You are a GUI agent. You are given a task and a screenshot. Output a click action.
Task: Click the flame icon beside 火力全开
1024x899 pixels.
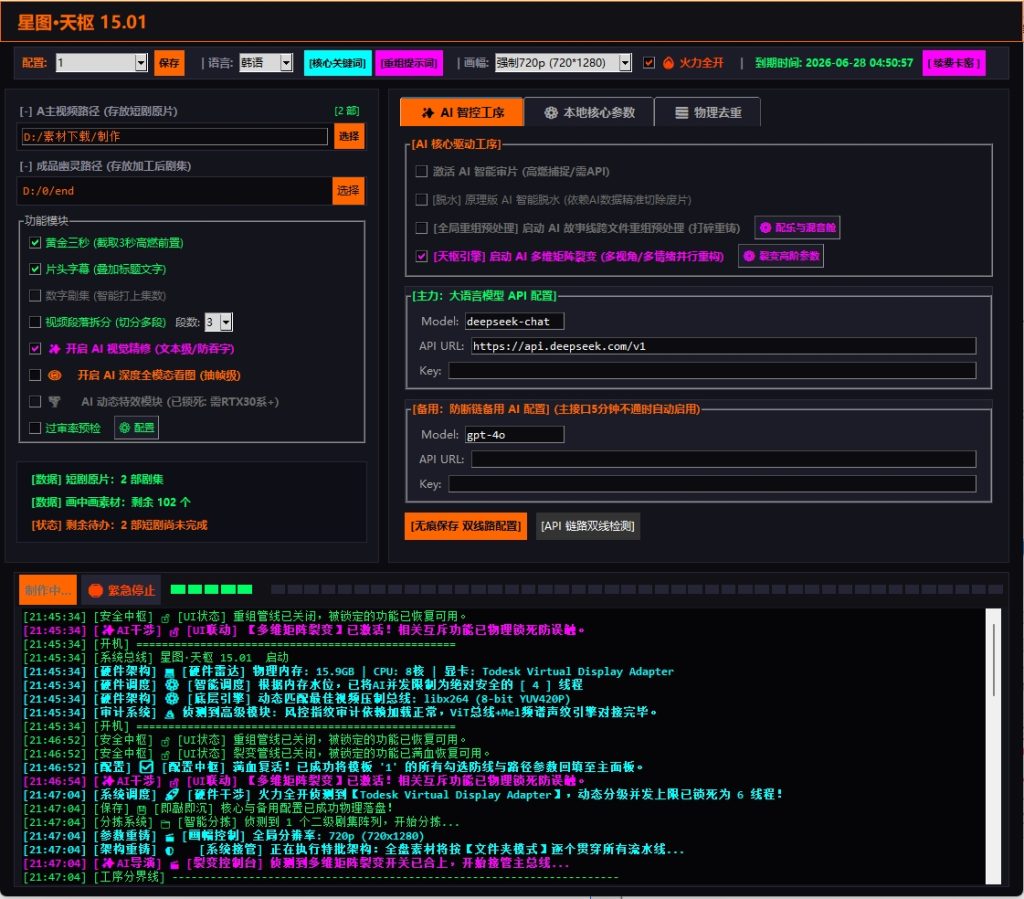click(668, 63)
